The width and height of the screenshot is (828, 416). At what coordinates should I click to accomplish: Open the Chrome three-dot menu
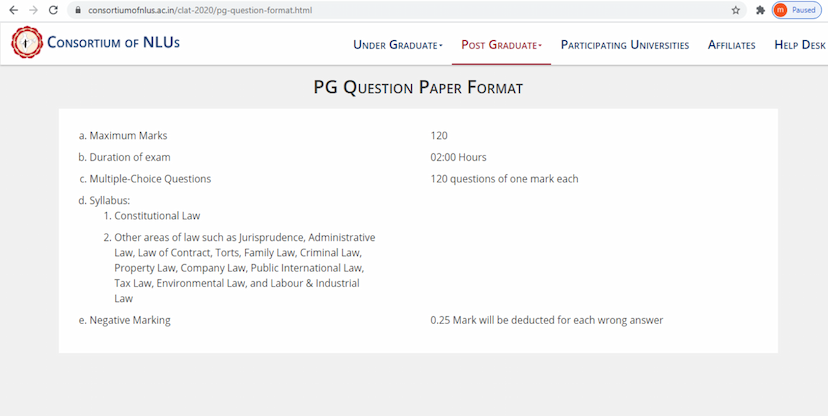pyautogui.click(x=822, y=10)
